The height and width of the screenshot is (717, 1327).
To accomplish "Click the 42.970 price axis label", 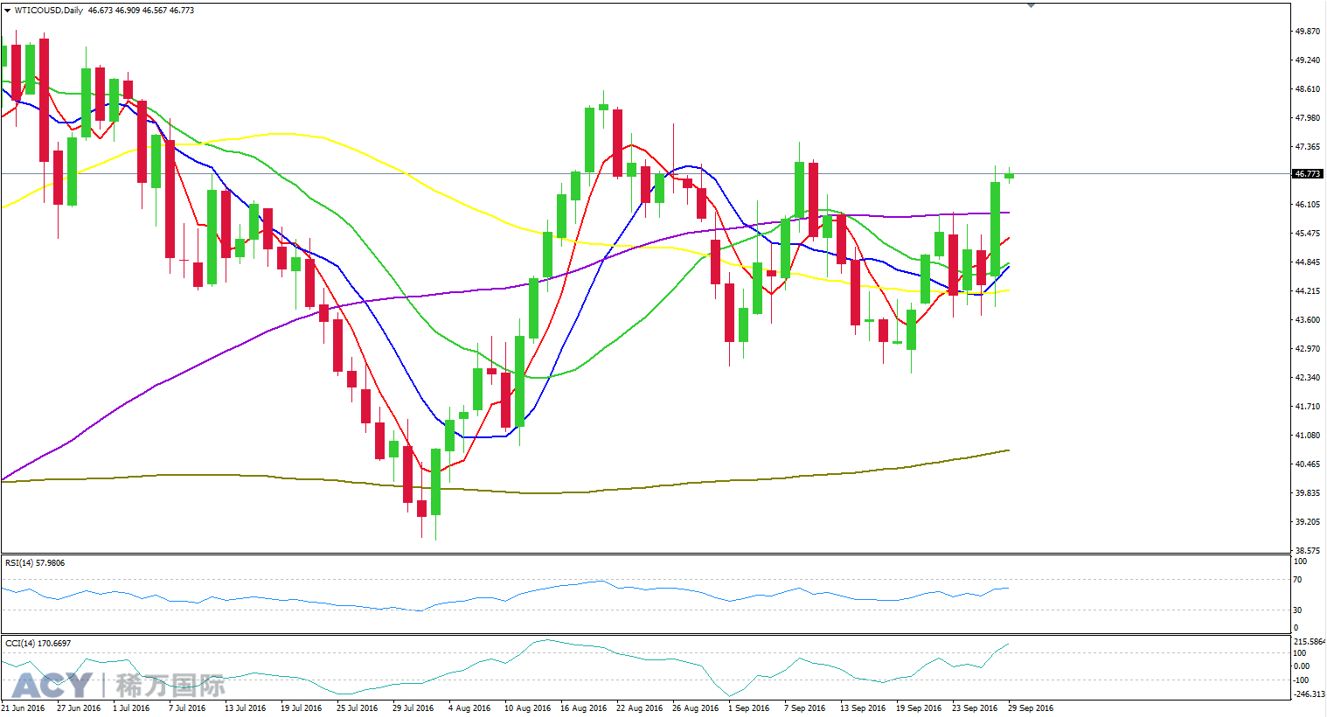I will (x=1306, y=349).
